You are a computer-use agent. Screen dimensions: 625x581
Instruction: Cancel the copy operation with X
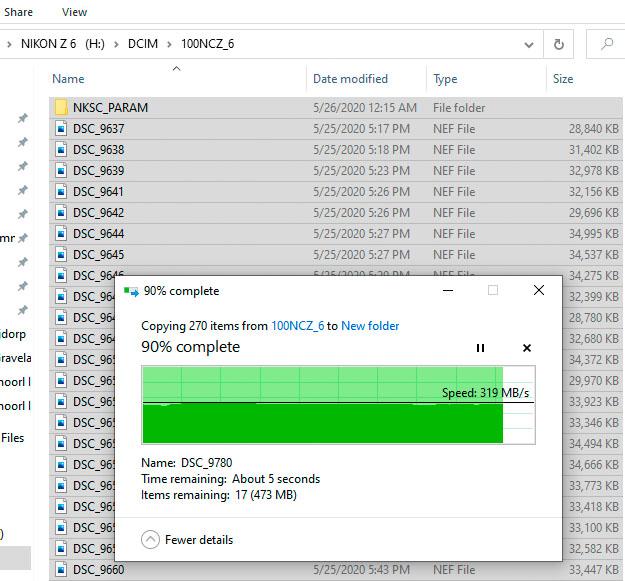[527, 348]
